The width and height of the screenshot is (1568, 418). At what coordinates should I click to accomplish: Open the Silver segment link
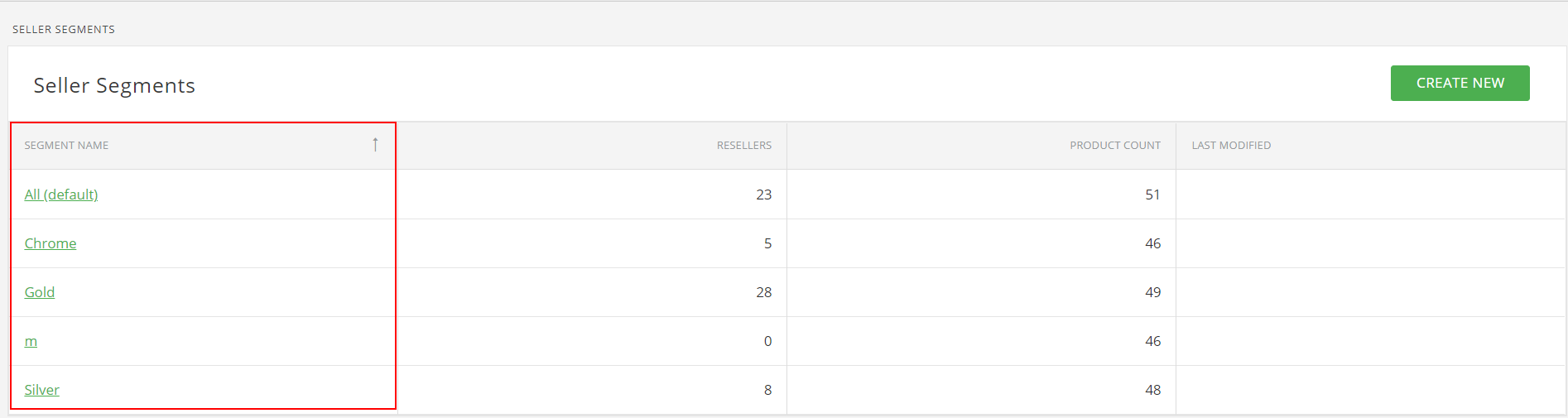42,390
